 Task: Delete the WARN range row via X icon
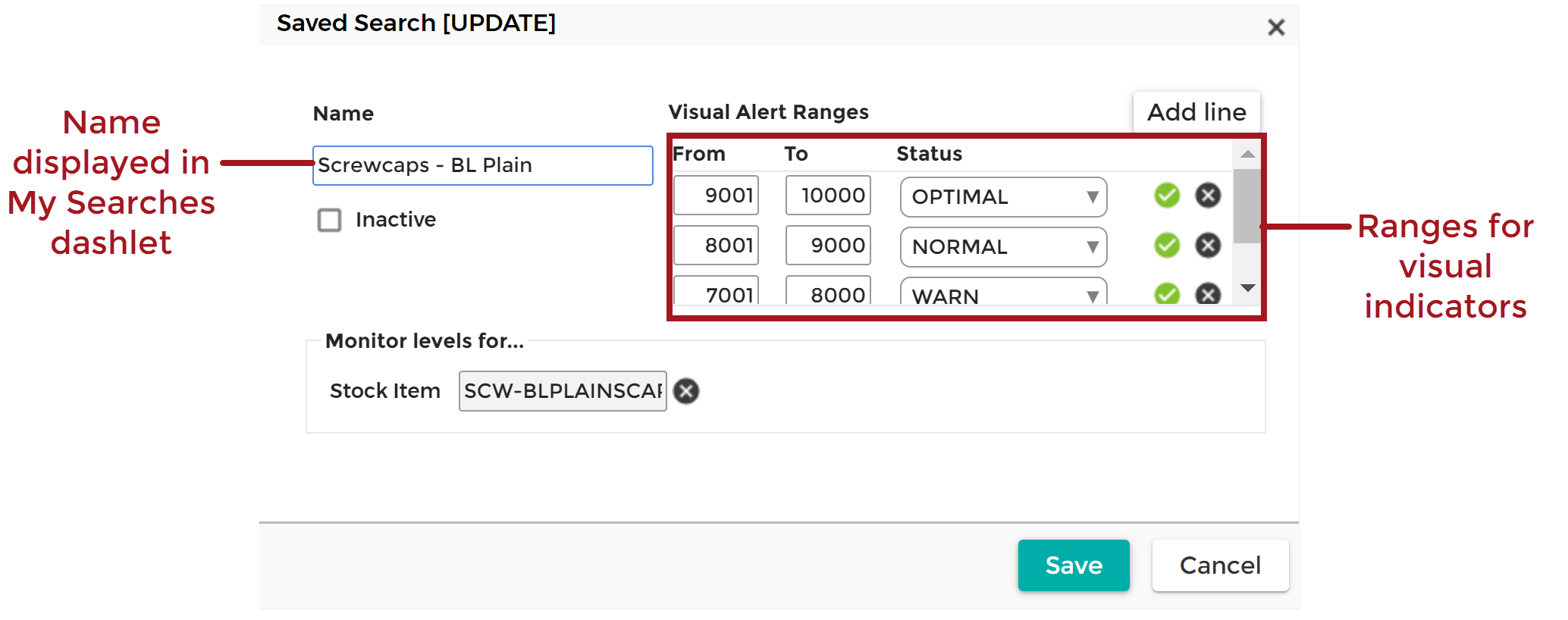tap(1208, 293)
